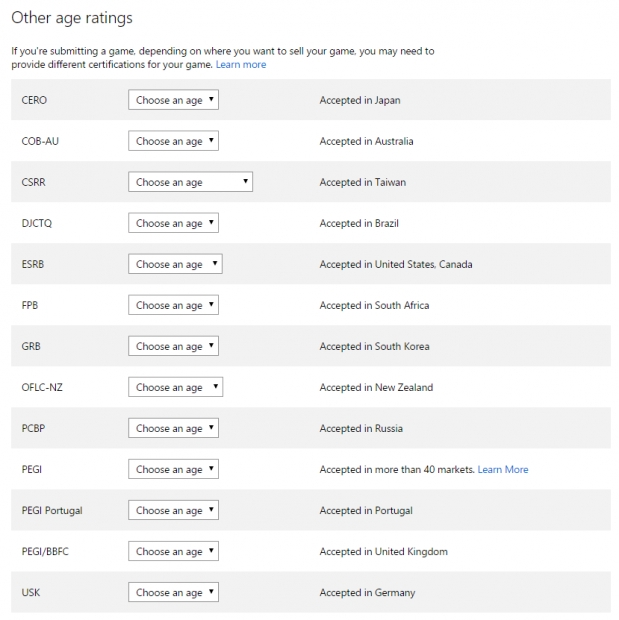Open the PCBP age dropdown
619x620 pixels.
pos(173,428)
